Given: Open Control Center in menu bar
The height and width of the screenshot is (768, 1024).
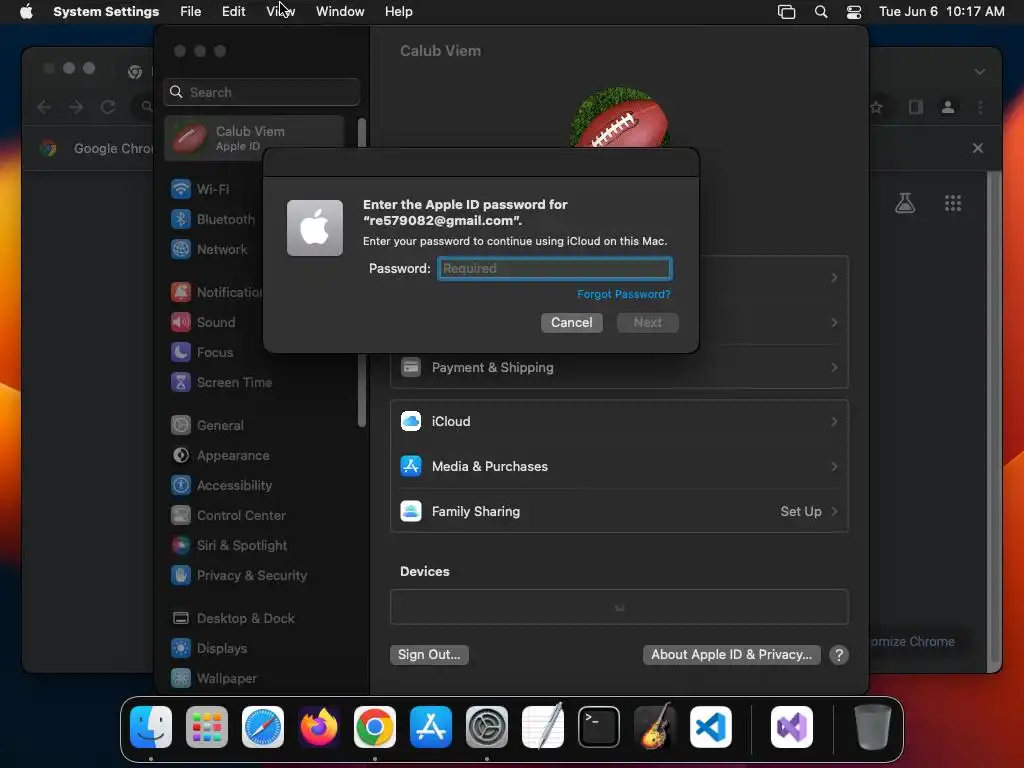Looking at the screenshot, I should coord(854,12).
